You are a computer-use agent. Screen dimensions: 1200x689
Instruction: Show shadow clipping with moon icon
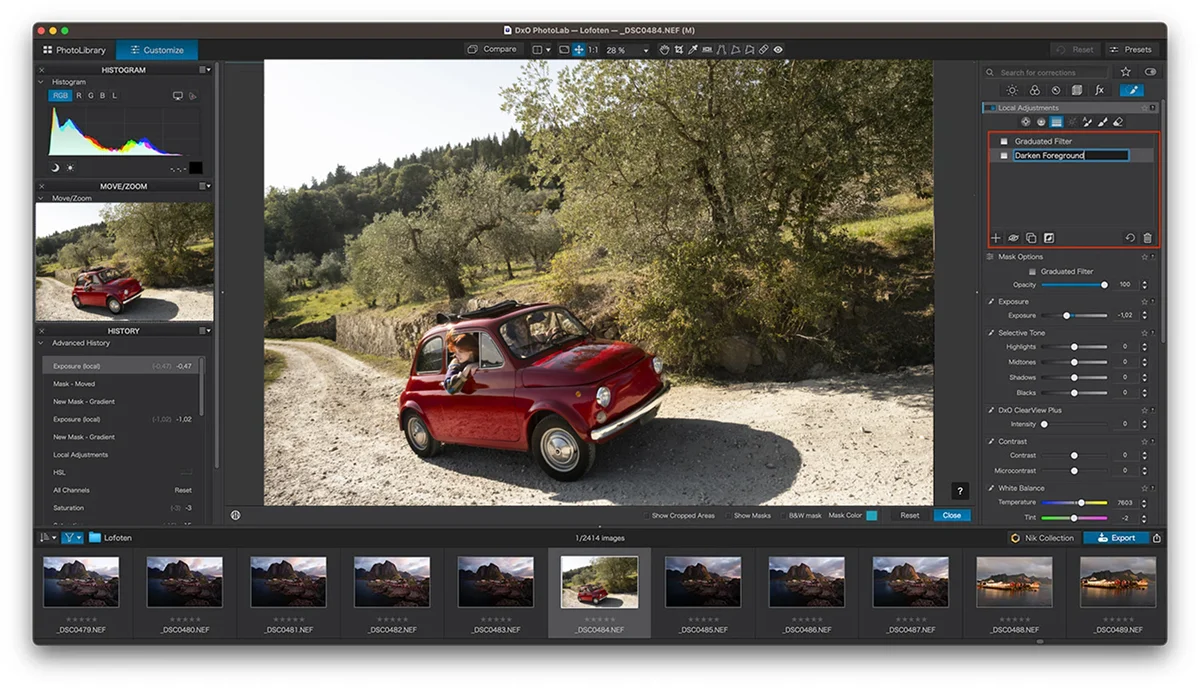coord(55,167)
